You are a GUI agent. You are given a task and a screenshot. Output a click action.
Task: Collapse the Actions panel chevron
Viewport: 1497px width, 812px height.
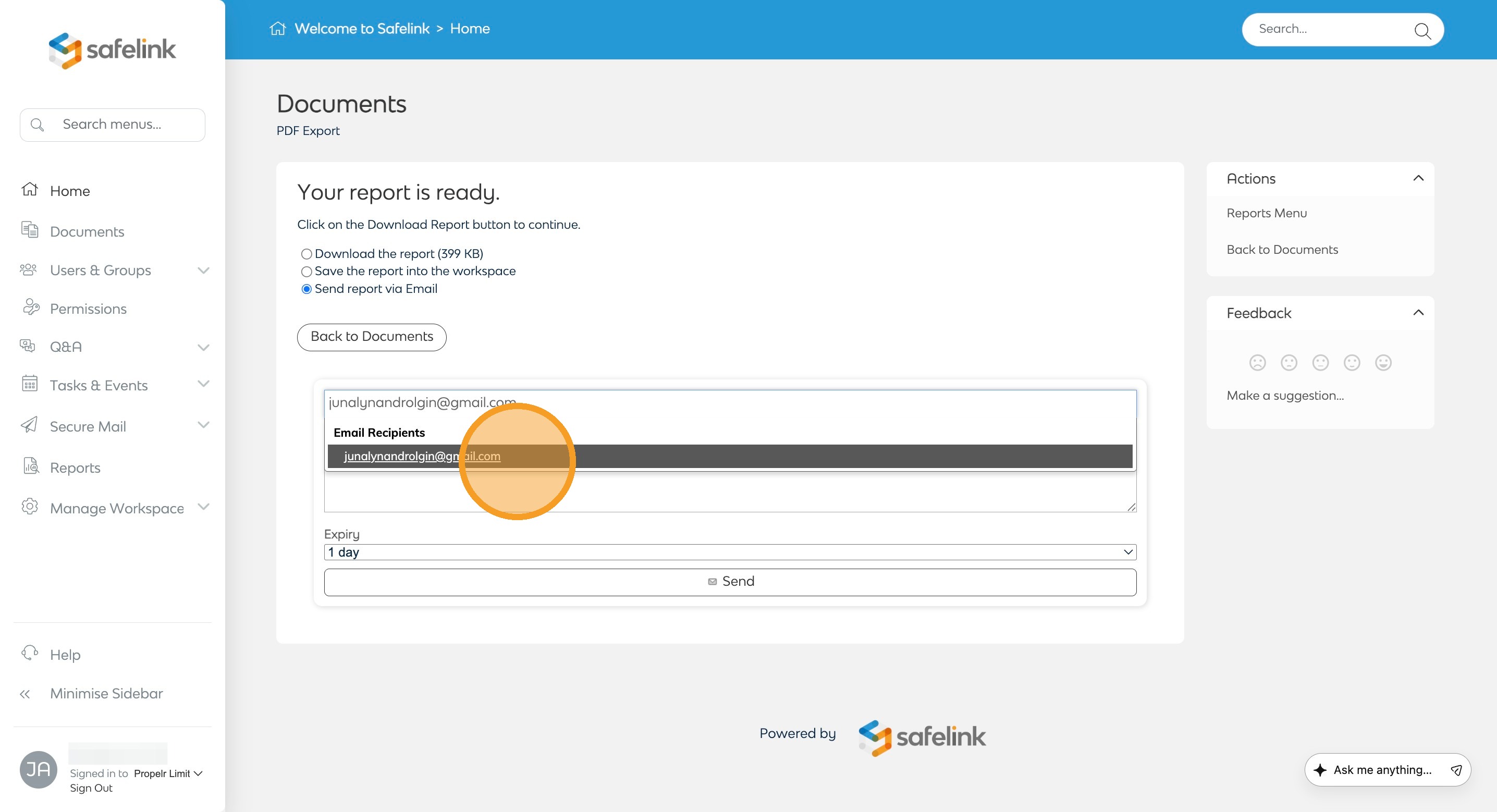tap(1418, 178)
